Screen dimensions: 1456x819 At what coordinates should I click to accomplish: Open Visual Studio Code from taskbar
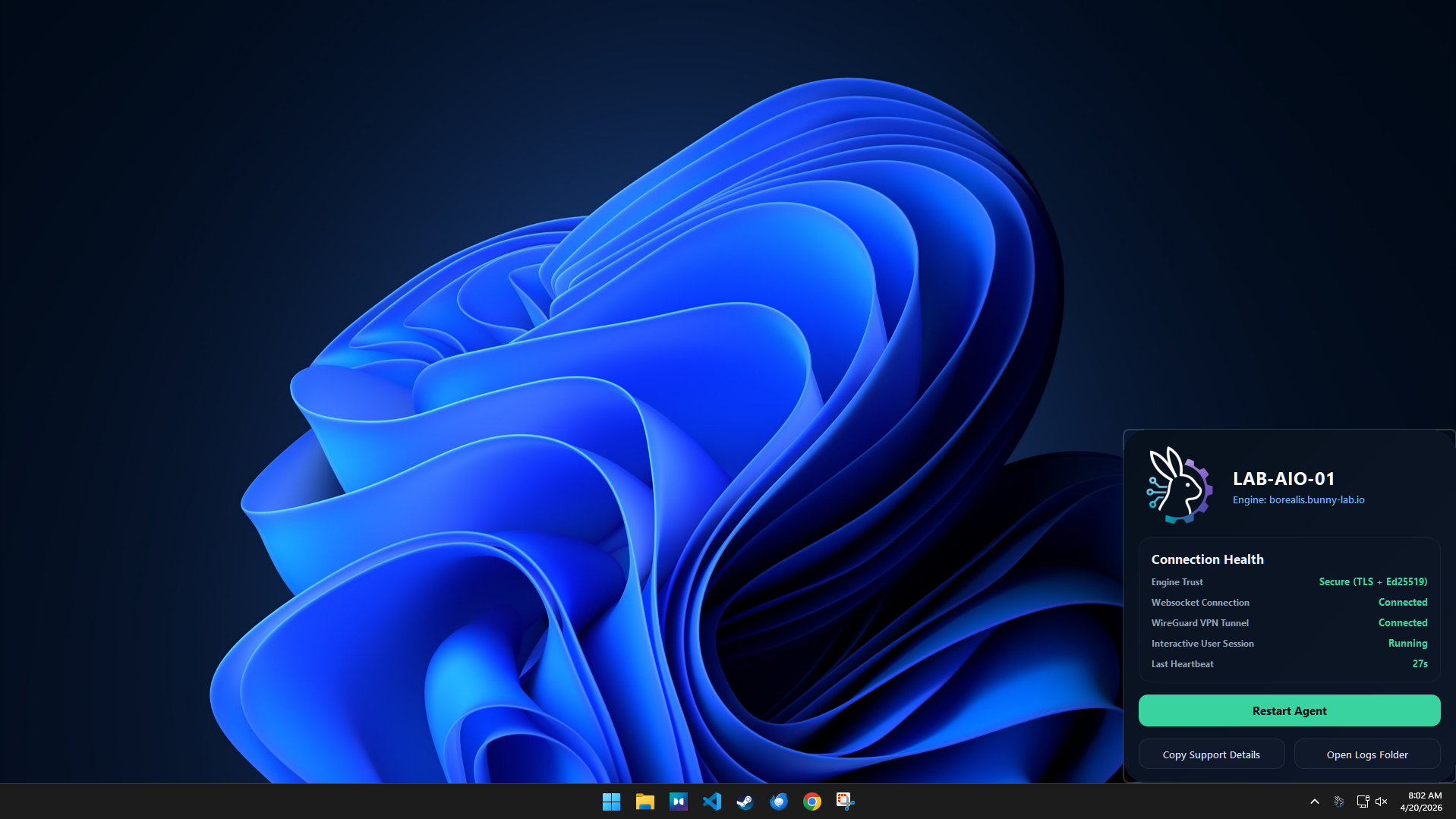711,802
